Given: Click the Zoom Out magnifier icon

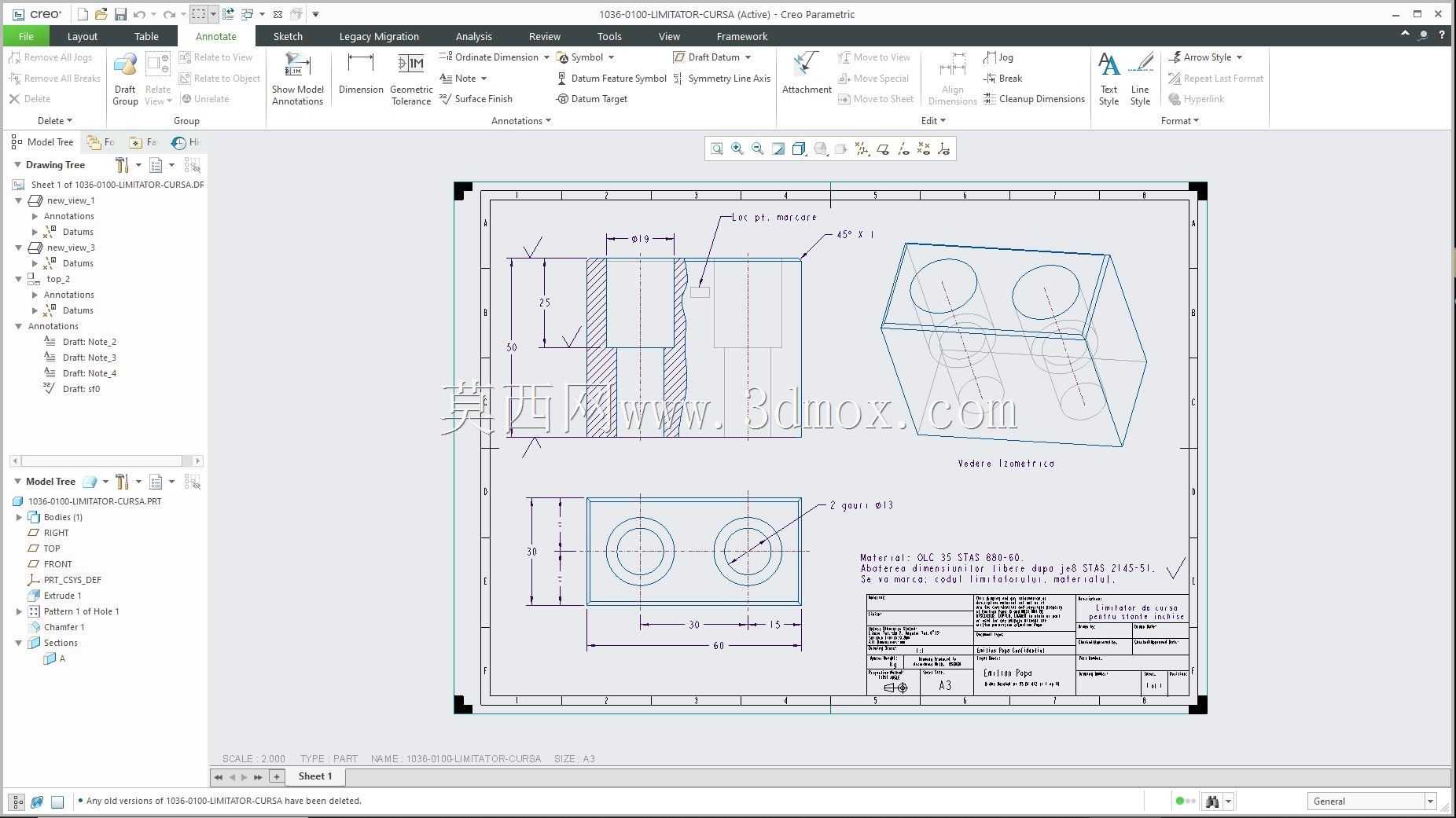Looking at the screenshot, I should (757, 149).
